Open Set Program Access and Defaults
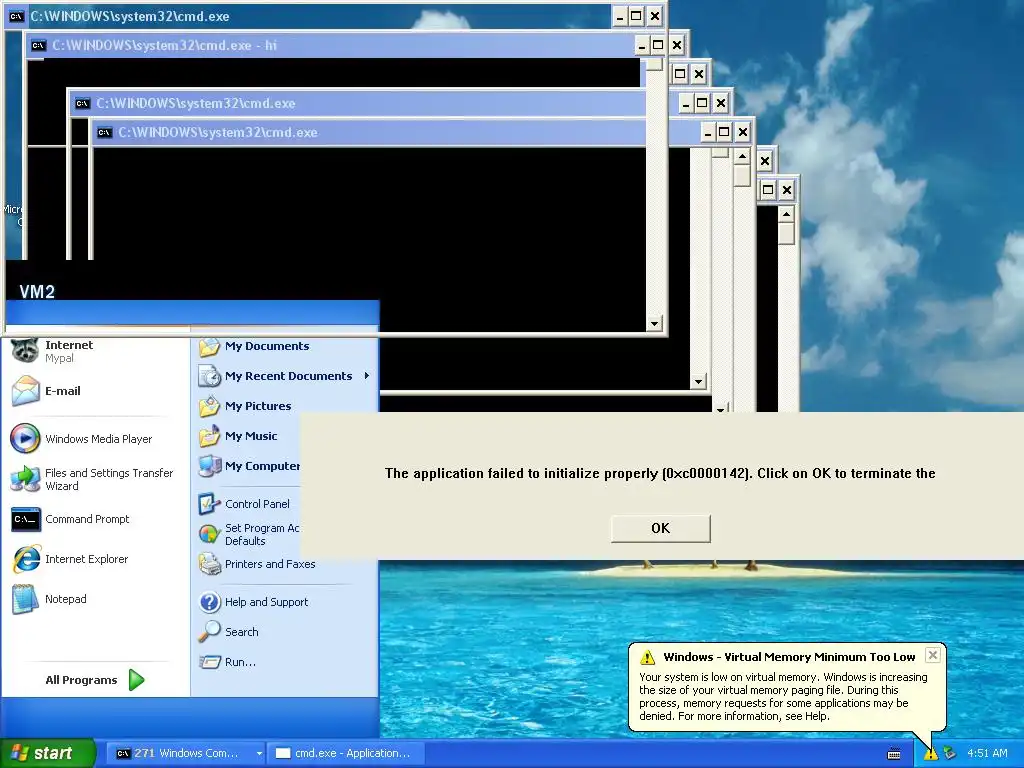The height and width of the screenshot is (768, 1024). pyautogui.click(x=248, y=534)
